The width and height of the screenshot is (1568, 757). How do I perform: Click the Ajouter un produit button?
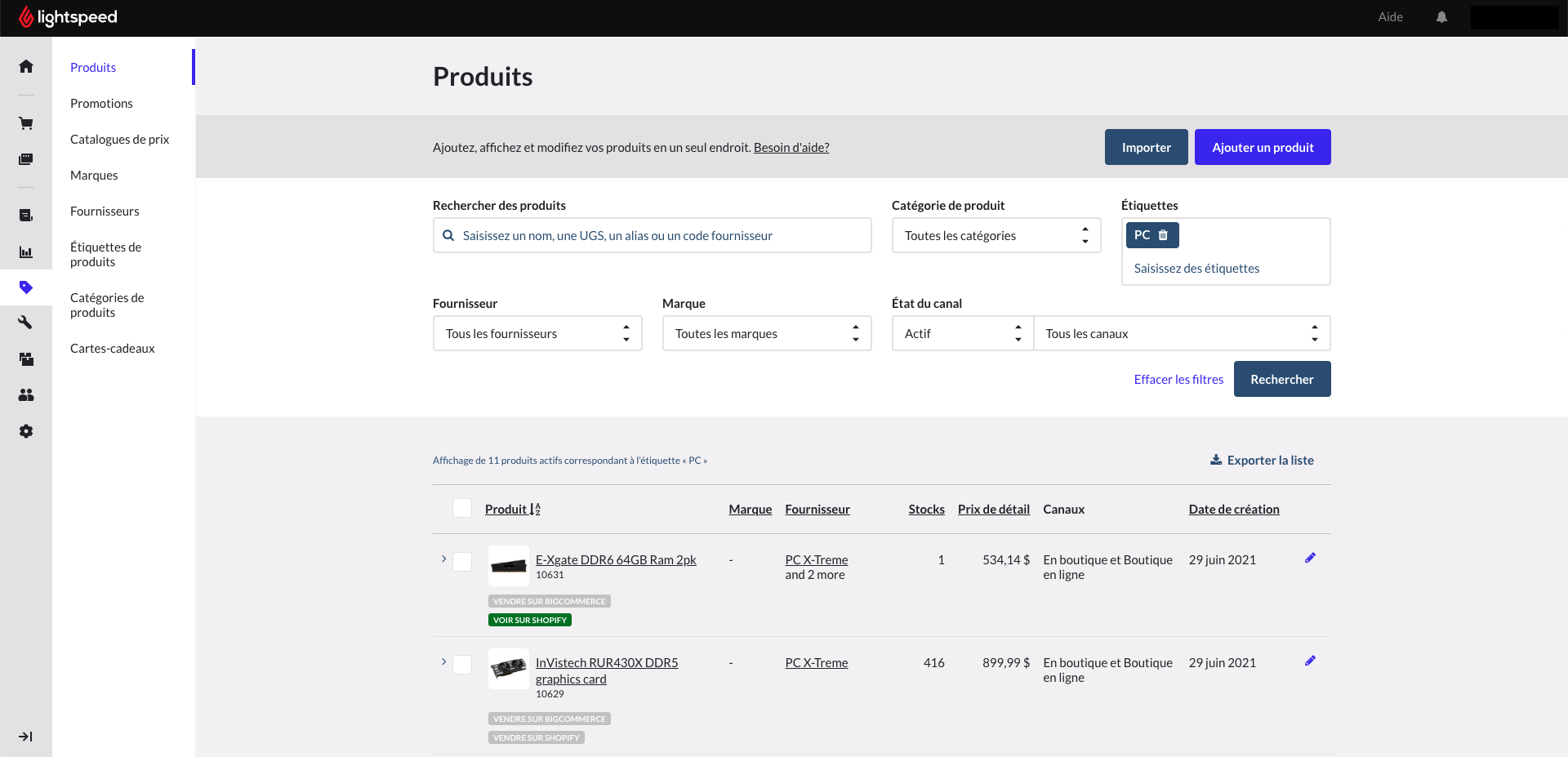[1262, 147]
